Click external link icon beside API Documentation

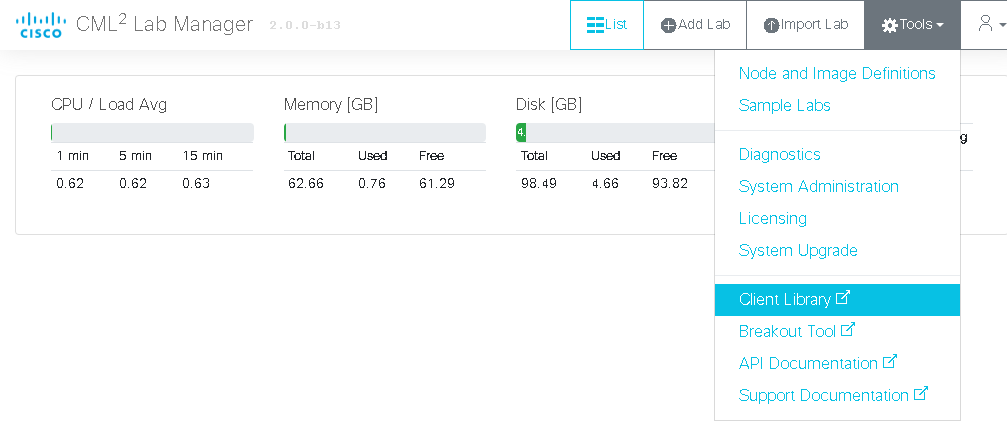[889, 362]
